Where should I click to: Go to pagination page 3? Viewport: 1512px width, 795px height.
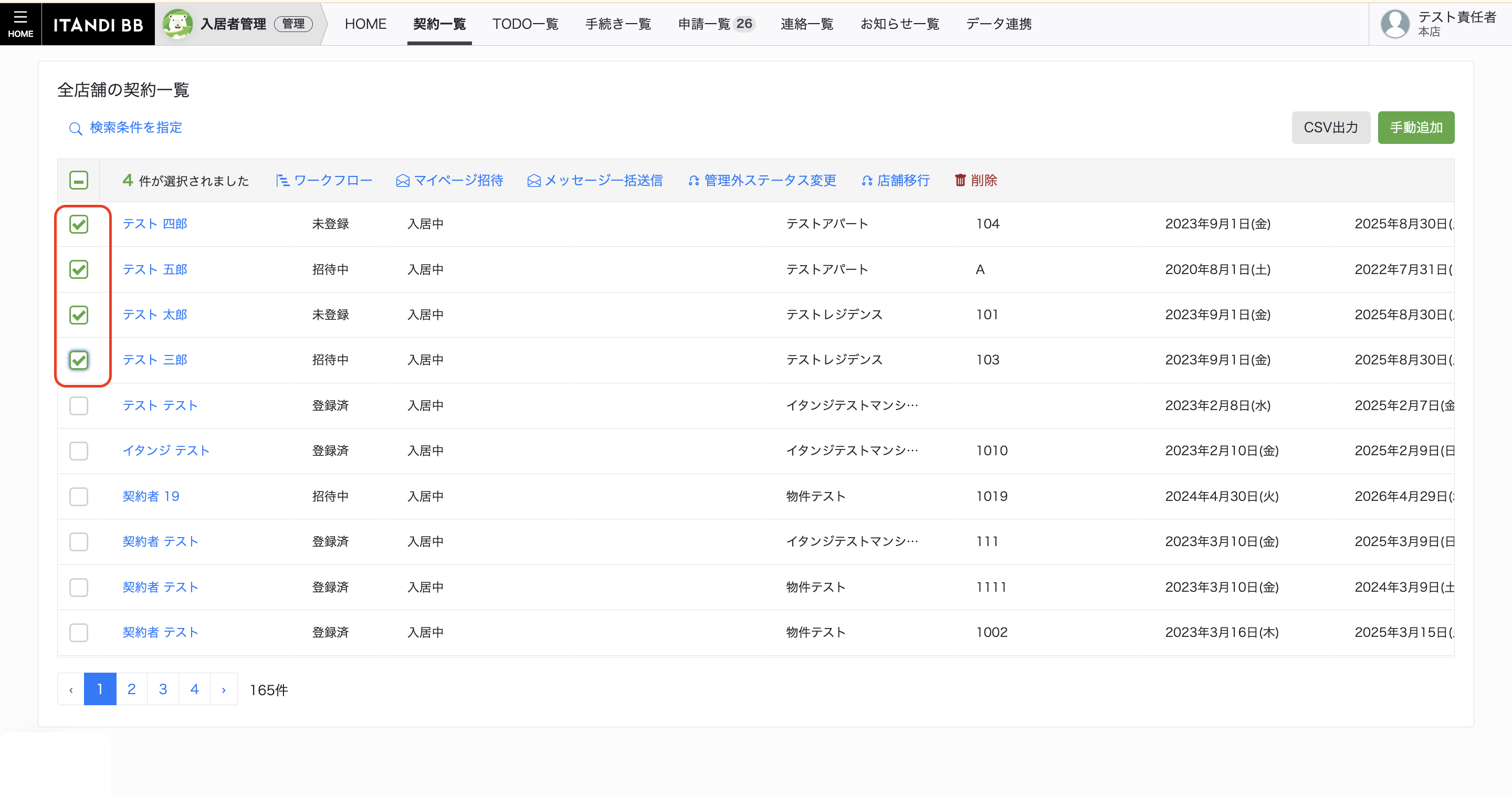163,689
